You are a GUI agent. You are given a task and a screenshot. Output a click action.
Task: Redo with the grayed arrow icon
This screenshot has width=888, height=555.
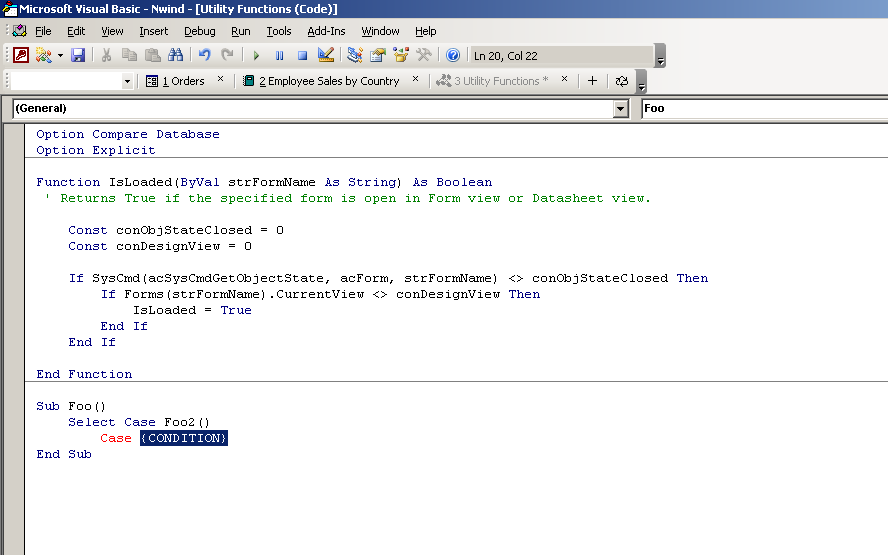pyautogui.click(x=227, y=55)
